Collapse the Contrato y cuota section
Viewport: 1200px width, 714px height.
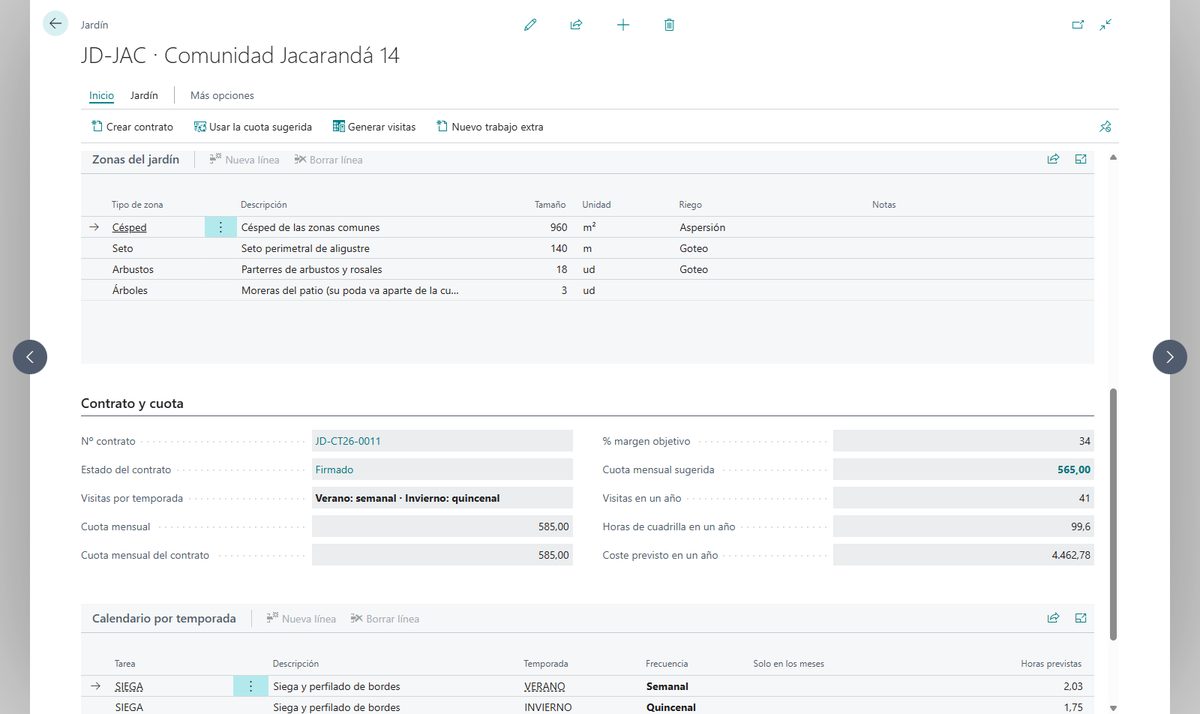click(132, 404)
